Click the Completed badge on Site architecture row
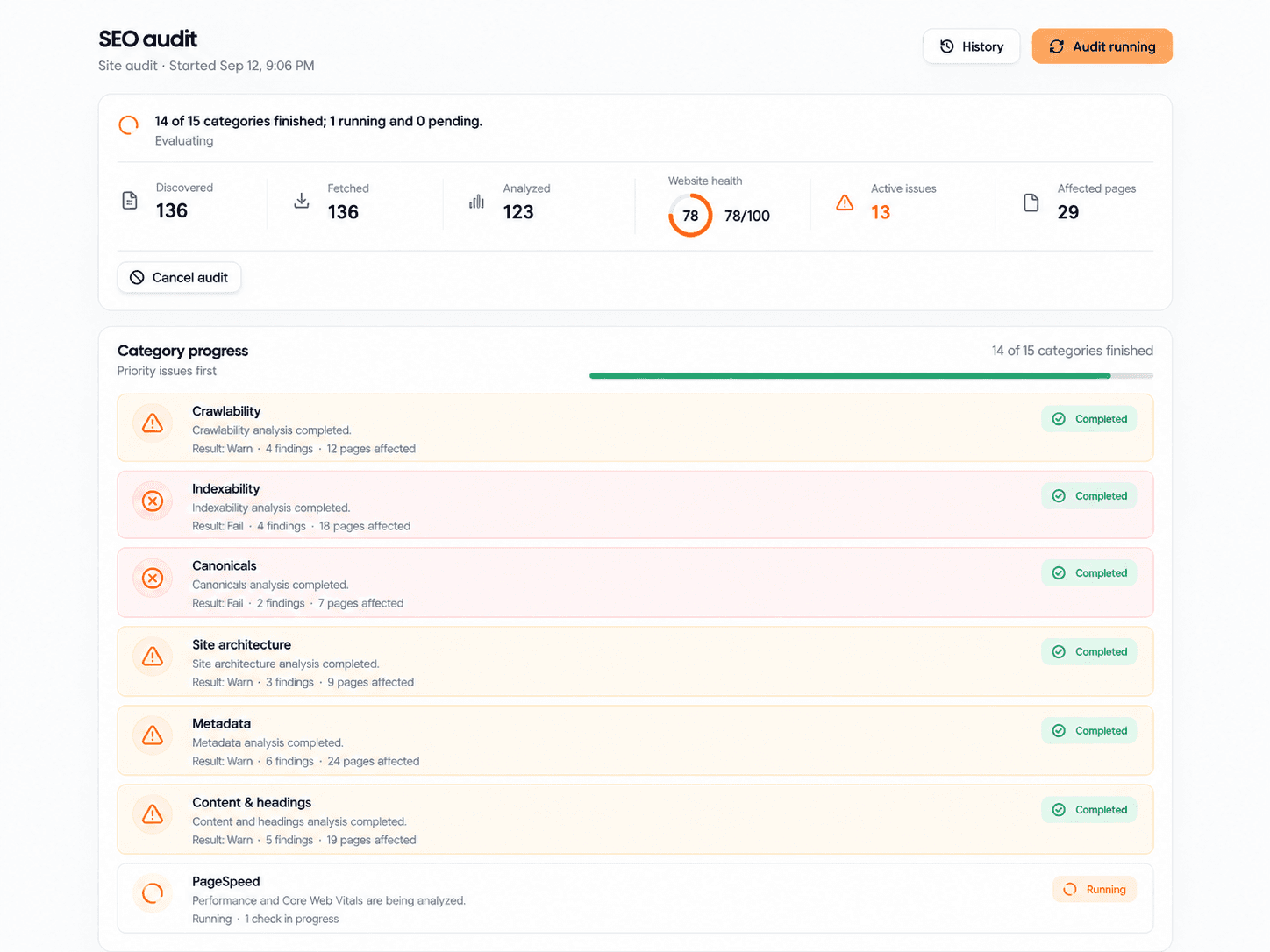 point(1089,652)
